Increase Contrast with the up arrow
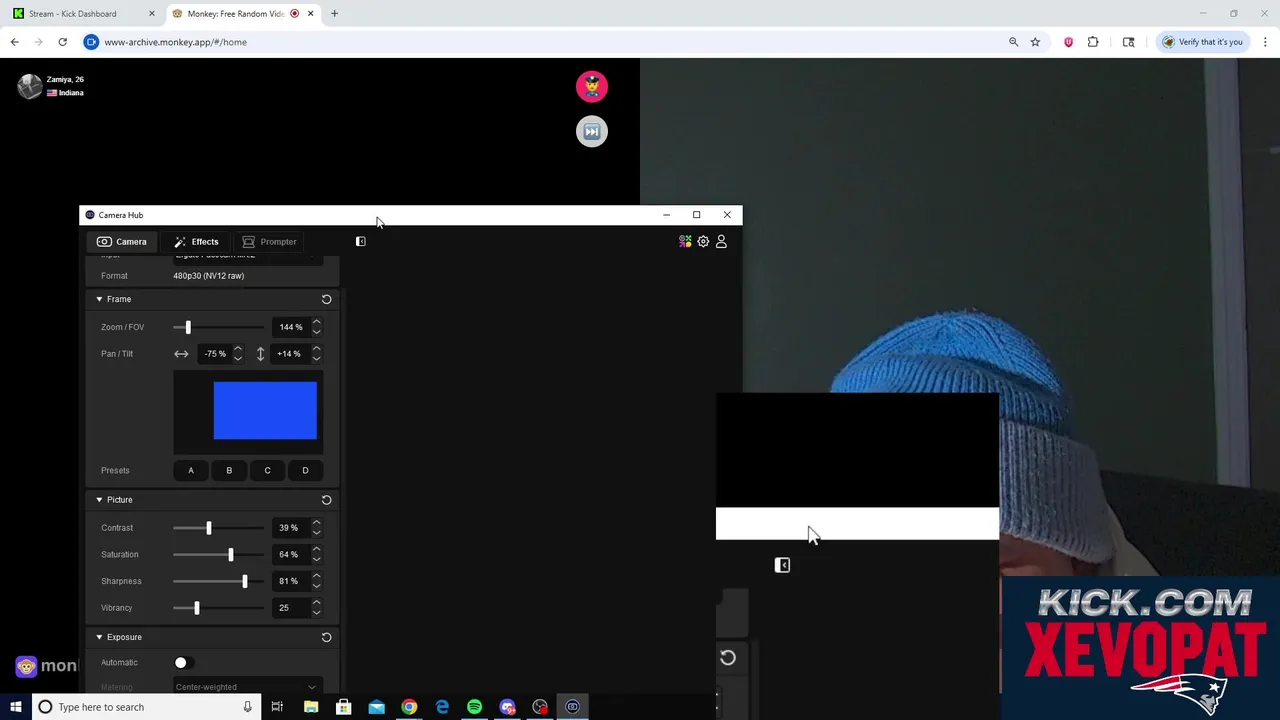This screenshot has width=1280, height=720. 316,523
